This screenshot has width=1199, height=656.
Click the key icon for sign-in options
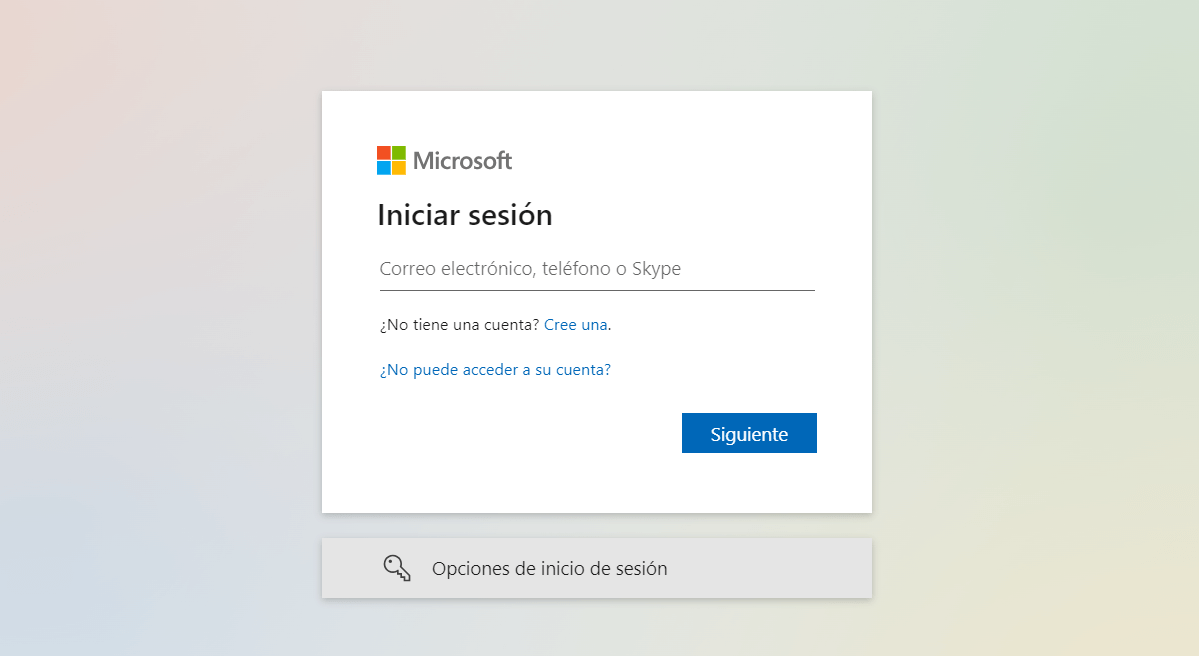click(397, 568)
